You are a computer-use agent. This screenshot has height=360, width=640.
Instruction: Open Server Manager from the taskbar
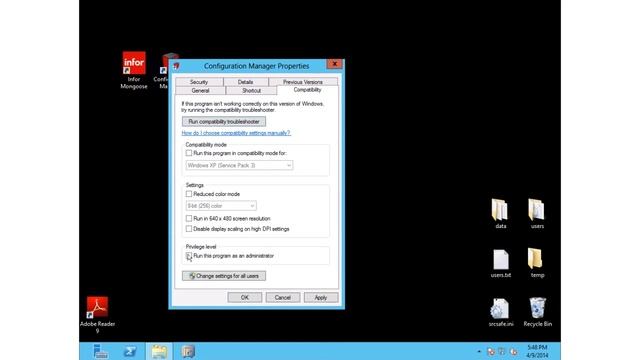pyautogui.click(x=100, y=351)
